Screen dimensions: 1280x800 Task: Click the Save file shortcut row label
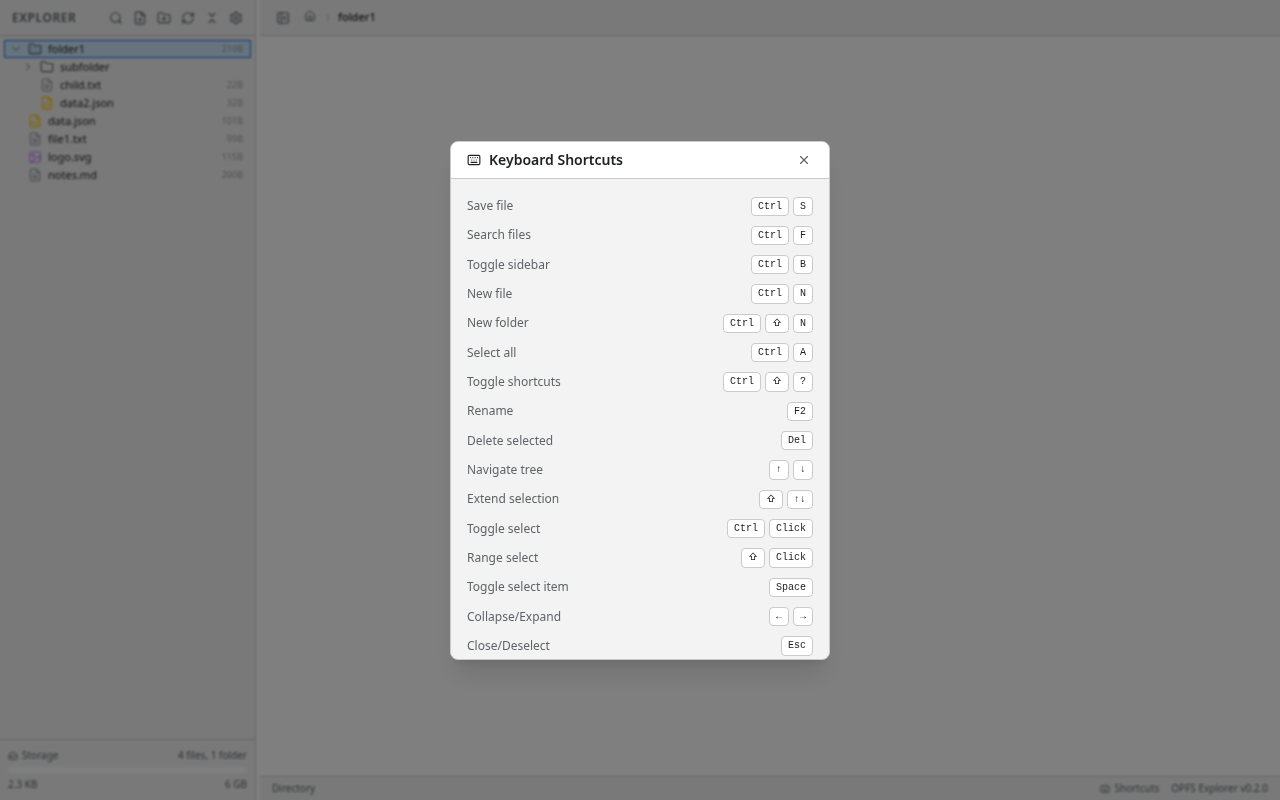point(490,206)
